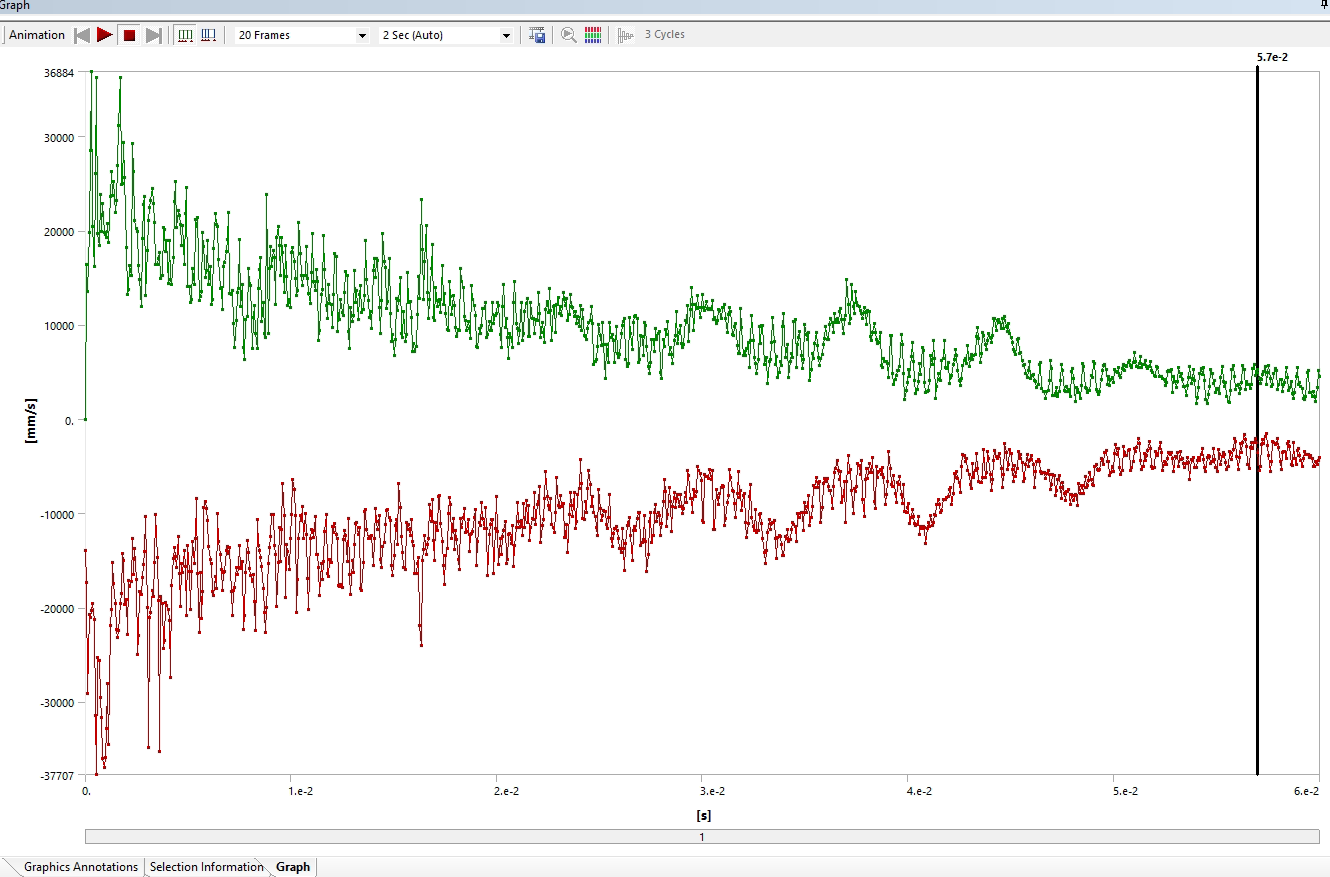
Task: Play the animation
Action: 105,35
